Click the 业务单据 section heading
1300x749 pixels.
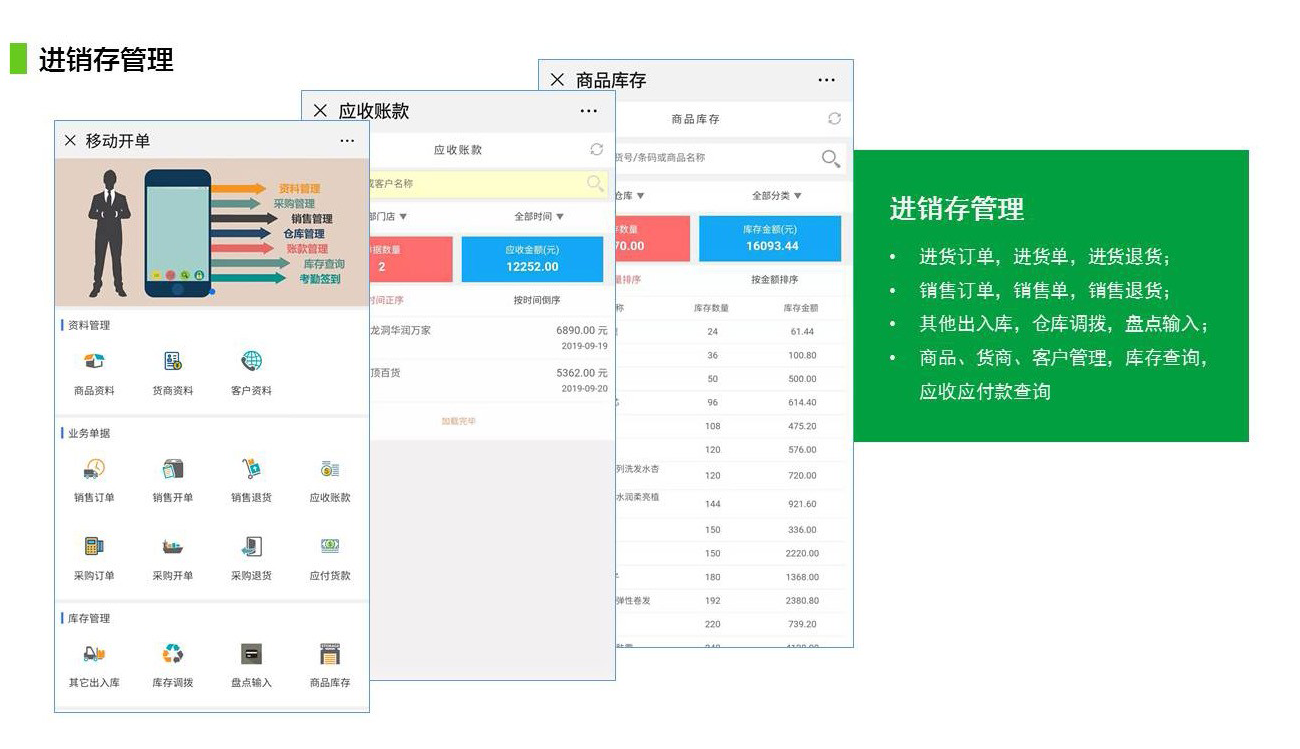pyautogui.click(x=89, y=433)
